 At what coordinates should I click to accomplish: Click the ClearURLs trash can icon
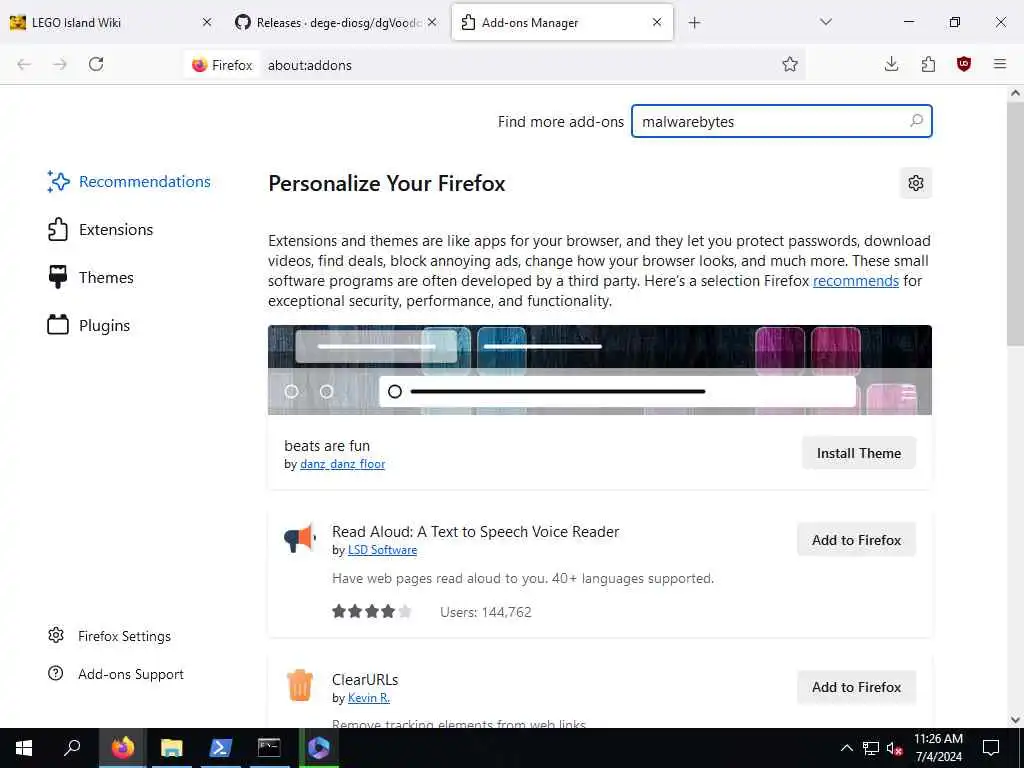click(x=300, y=686)
